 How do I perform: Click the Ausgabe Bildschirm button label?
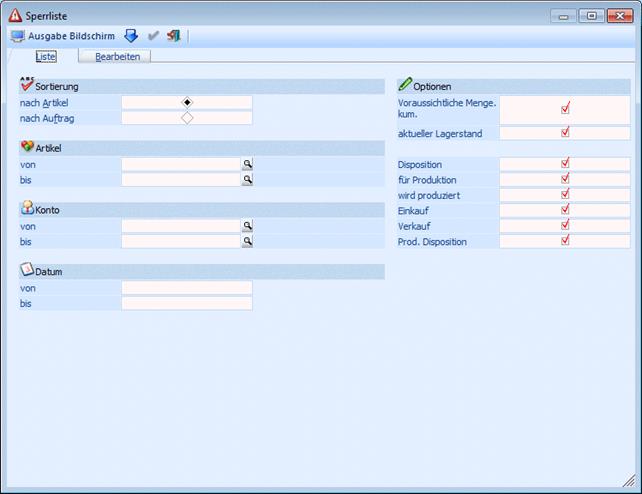coord(69,36)
